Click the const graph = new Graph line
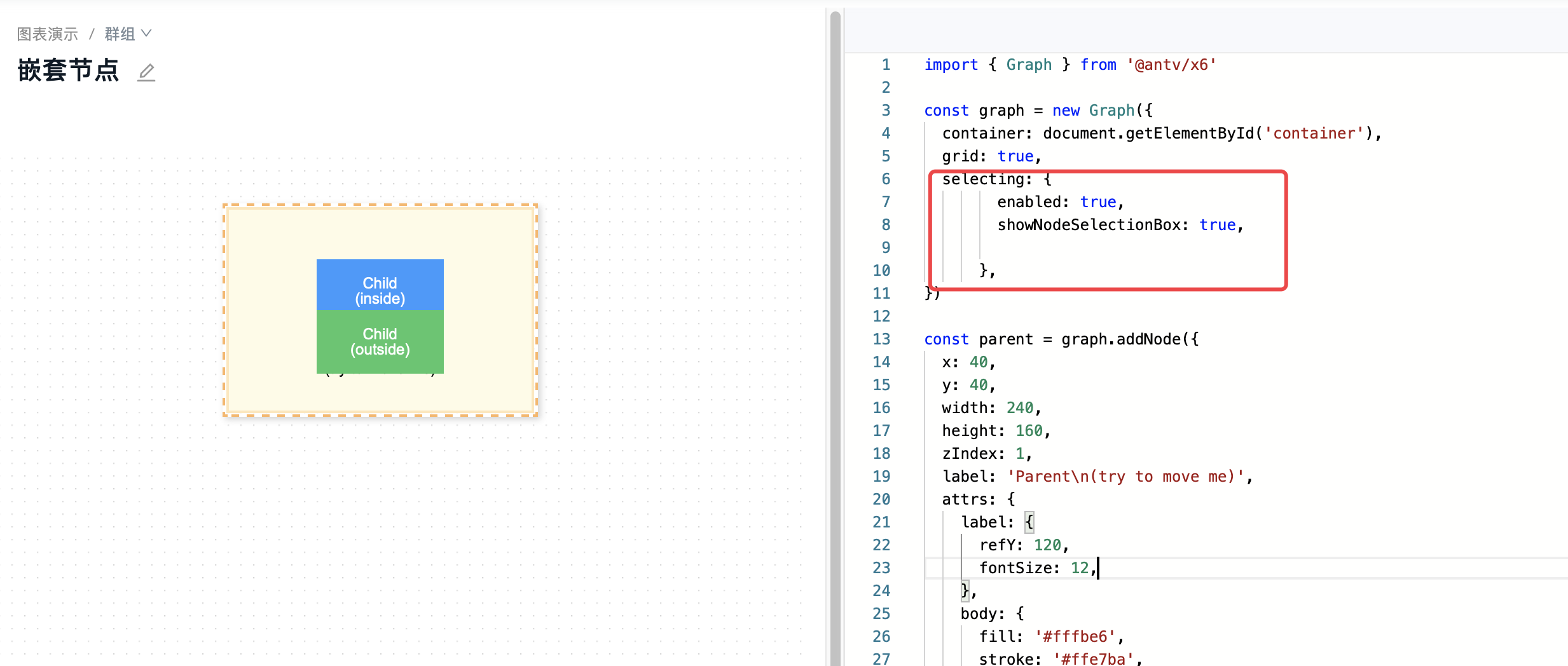 (1038, 111)
